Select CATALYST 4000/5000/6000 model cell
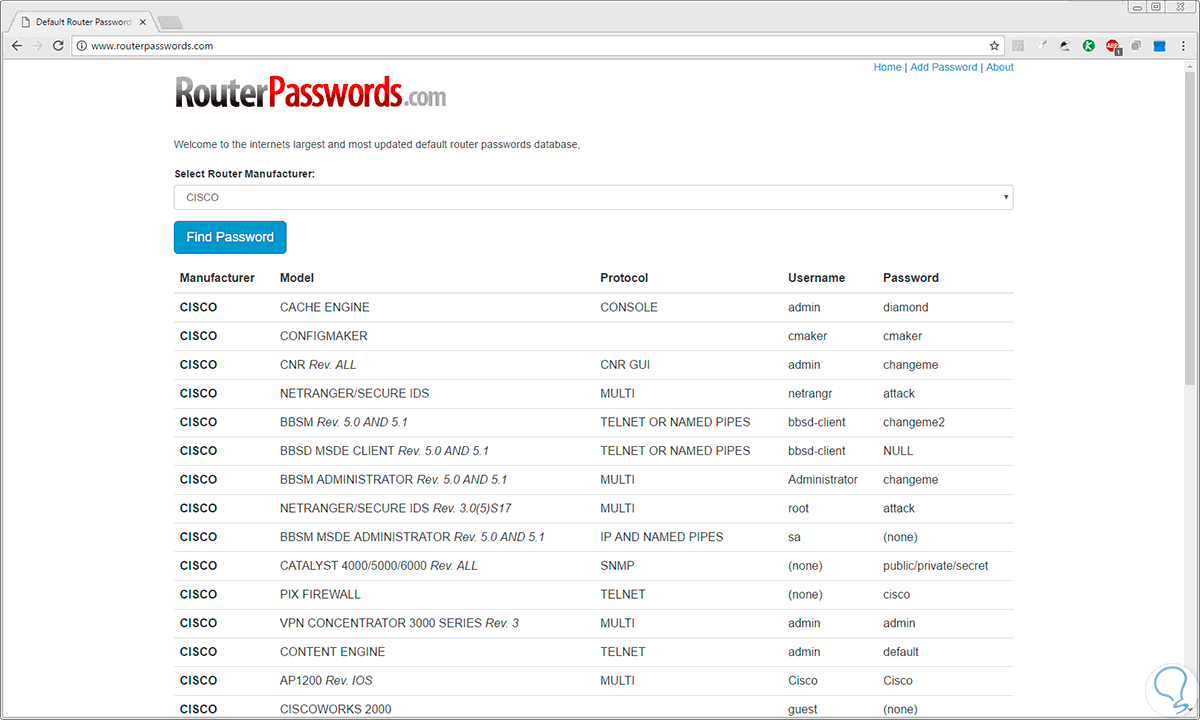This screenshot has height=720, width=1200. coord(379,566)
